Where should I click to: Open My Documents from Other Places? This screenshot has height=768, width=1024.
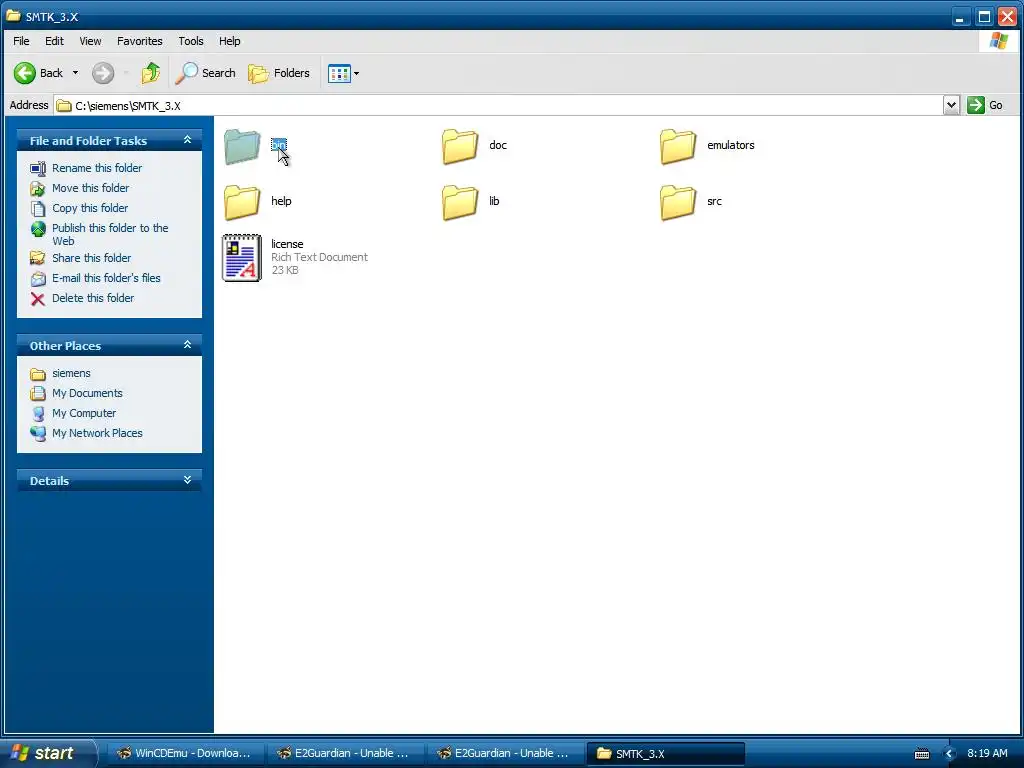click(x=87, y=393)
